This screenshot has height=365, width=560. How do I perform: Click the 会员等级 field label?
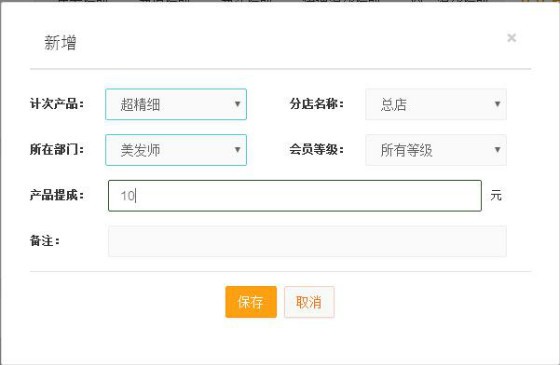click(316, 149)
